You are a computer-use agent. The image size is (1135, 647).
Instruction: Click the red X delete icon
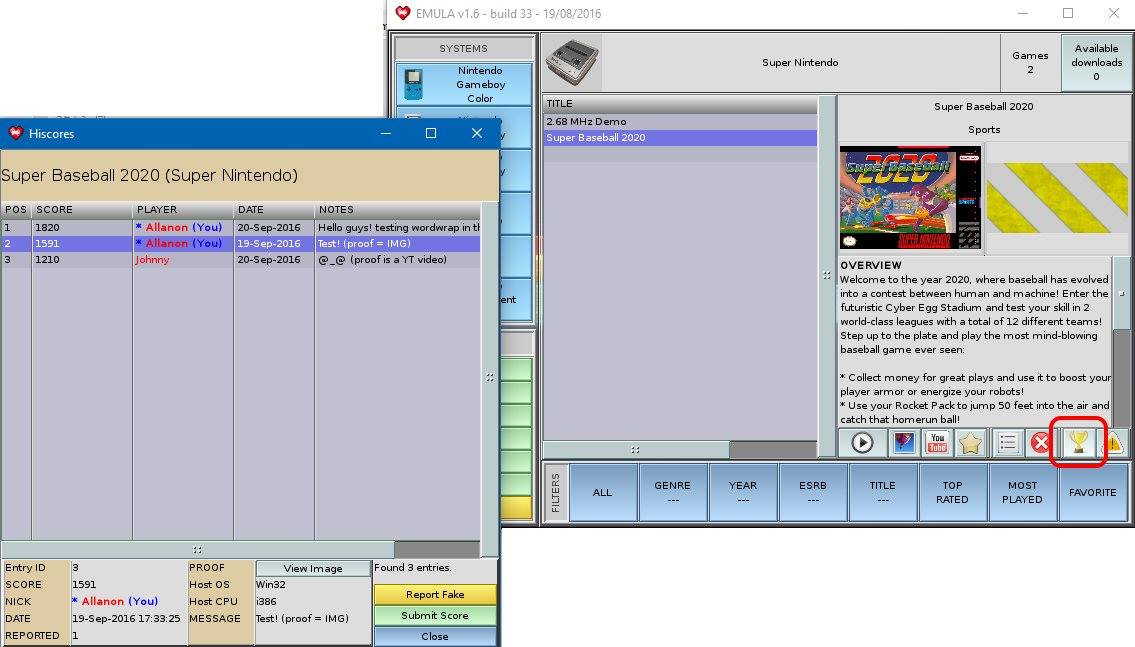click(1041, 442)
